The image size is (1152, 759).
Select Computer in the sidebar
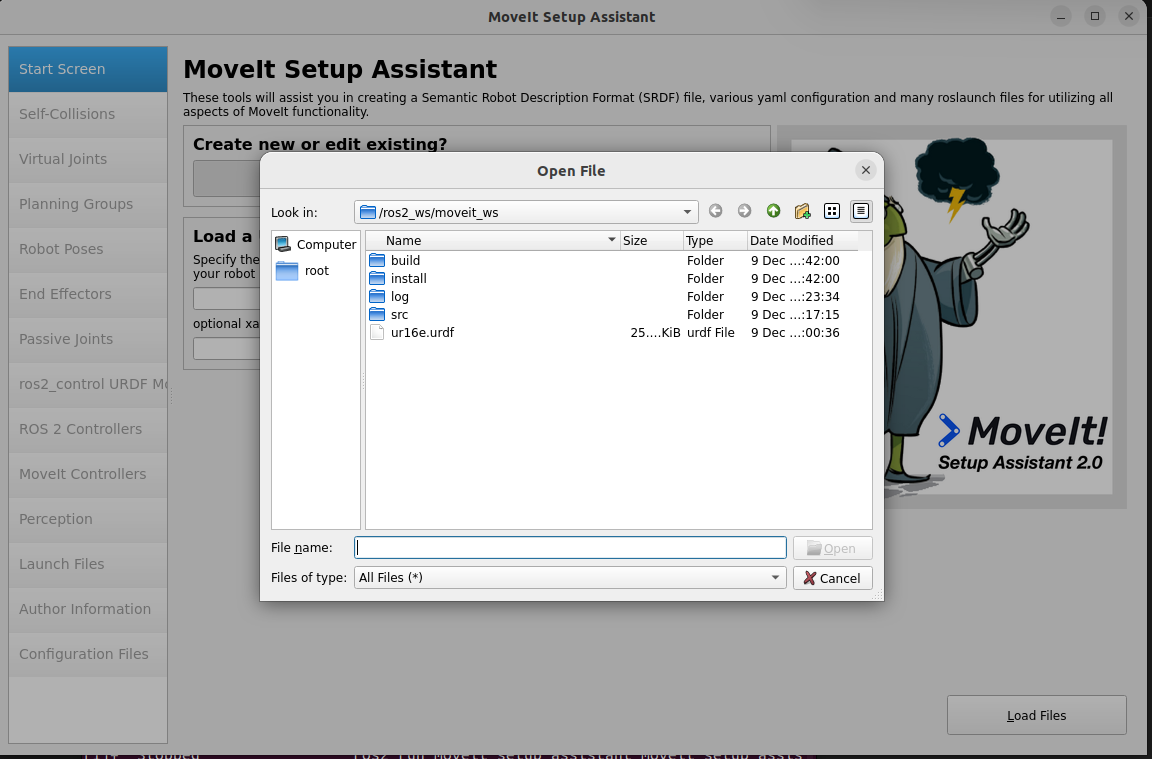pos(315,244)
